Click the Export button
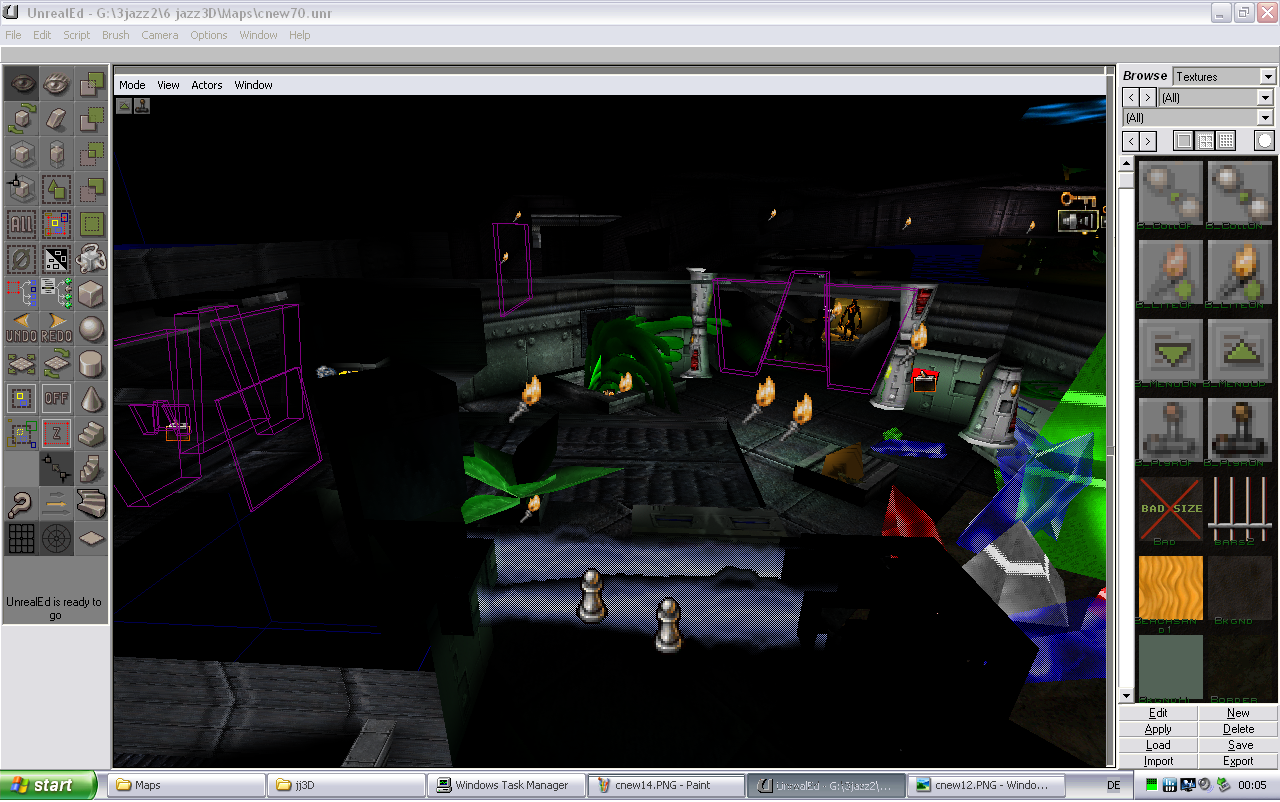This screenshot has width=1280, height=802. [1238, 761]
